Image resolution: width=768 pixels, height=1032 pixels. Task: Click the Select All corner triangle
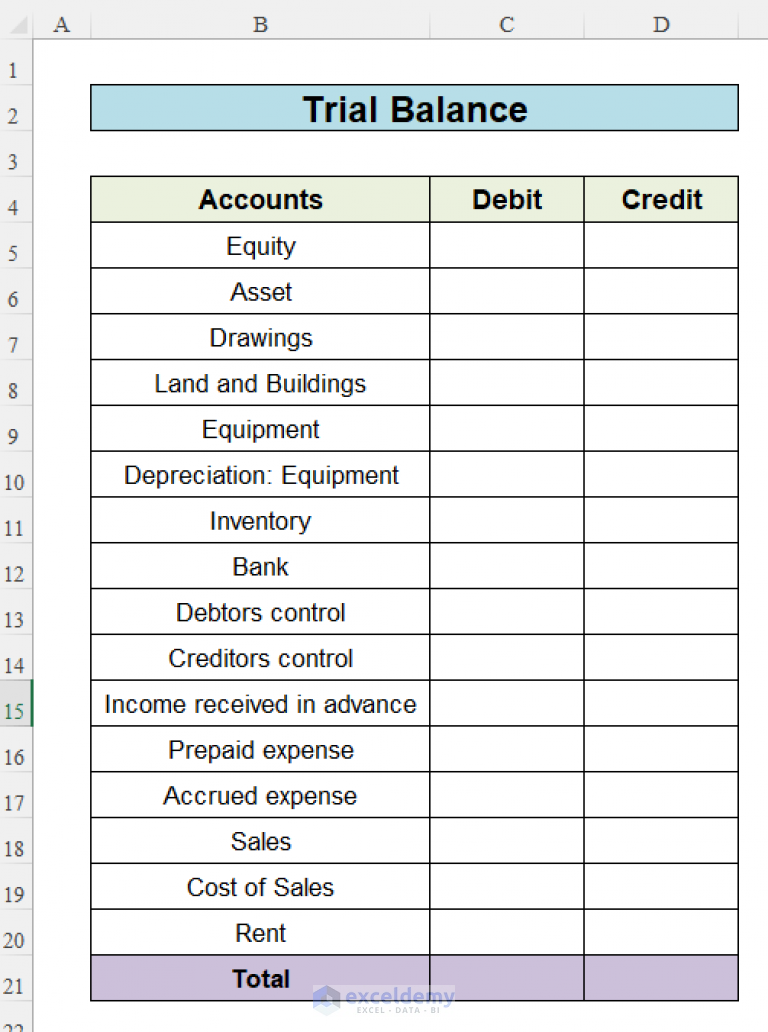pos(16,24)
